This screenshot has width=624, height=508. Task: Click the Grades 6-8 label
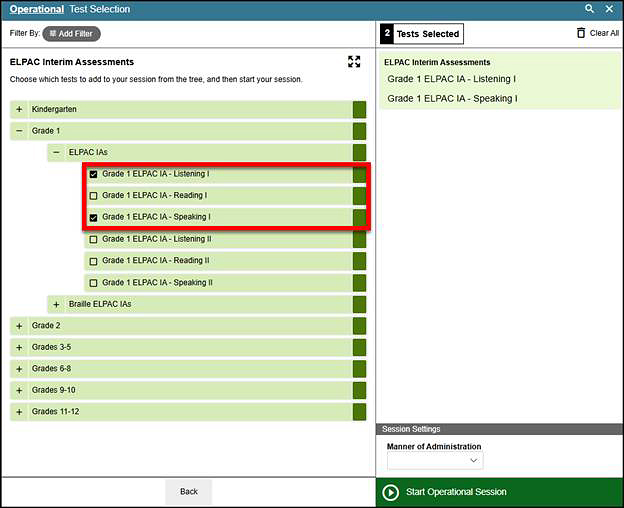(x=51, y=368)
